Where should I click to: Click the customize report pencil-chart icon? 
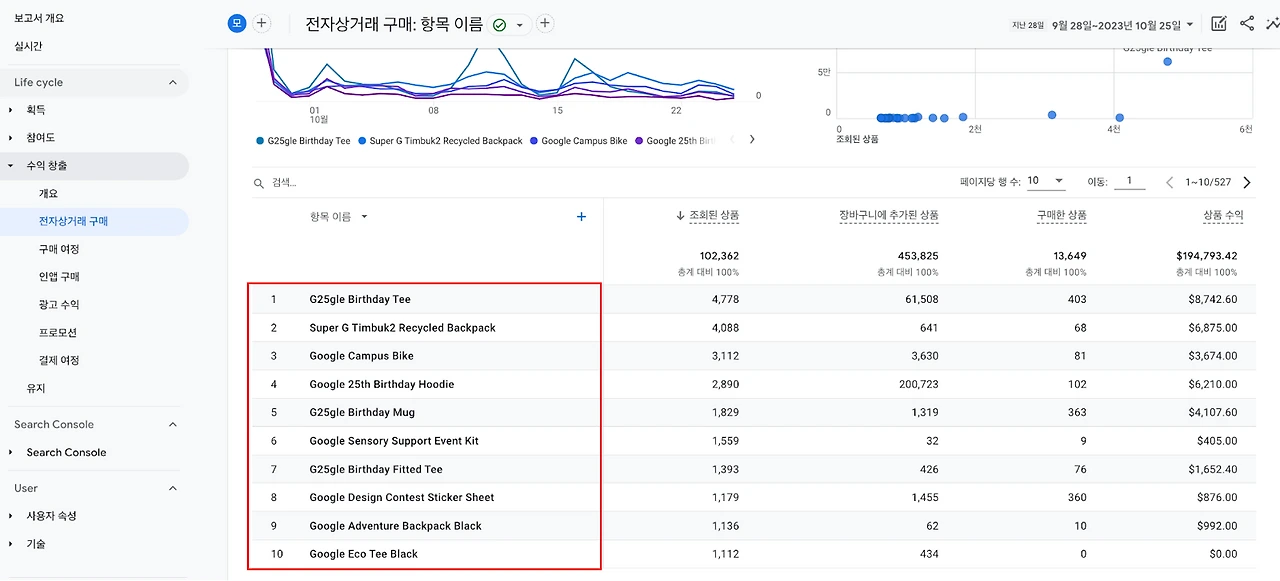click(x=1219, y=24)
